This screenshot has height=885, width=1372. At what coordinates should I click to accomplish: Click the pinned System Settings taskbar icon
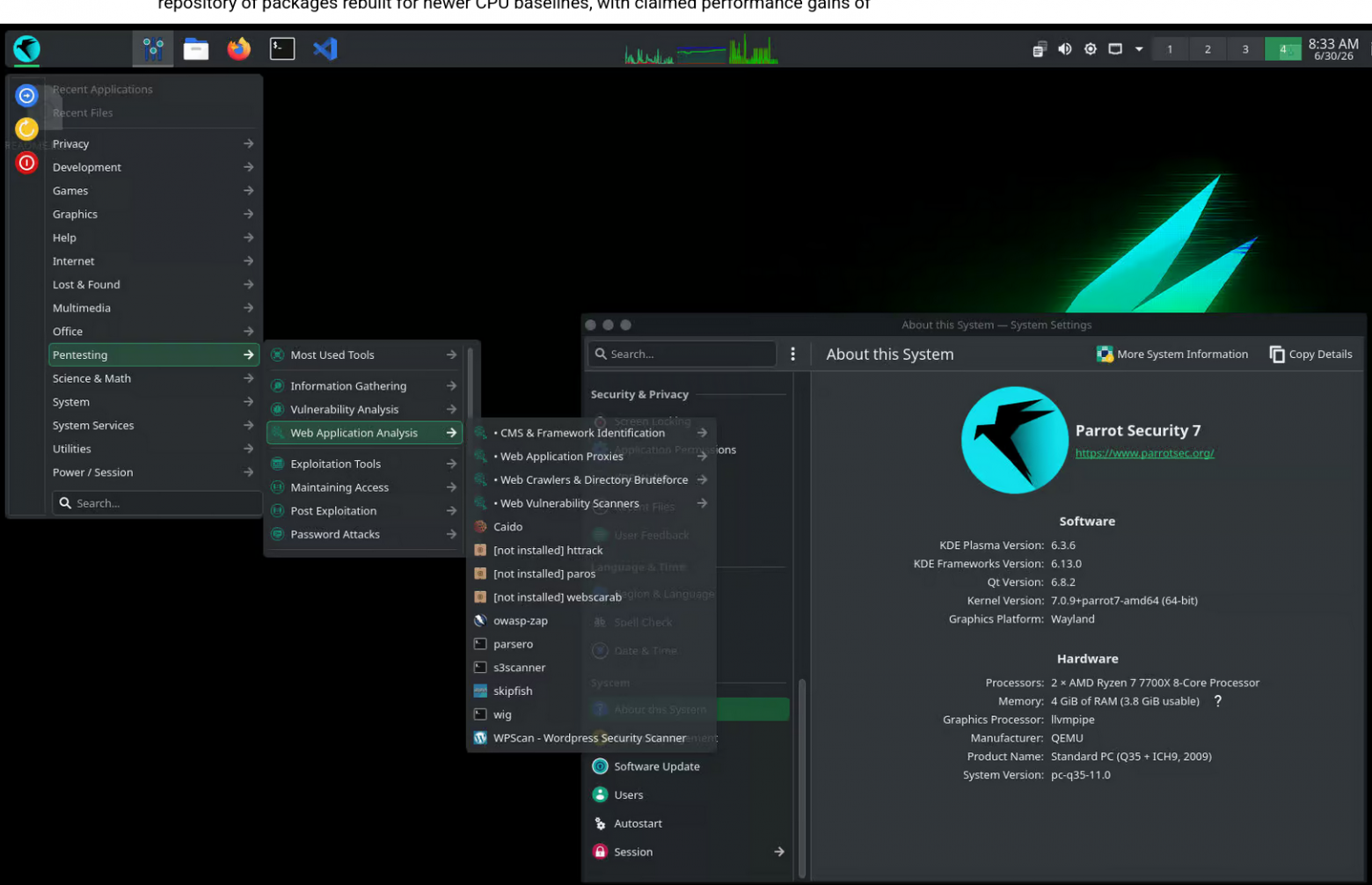tap(153, 48)
